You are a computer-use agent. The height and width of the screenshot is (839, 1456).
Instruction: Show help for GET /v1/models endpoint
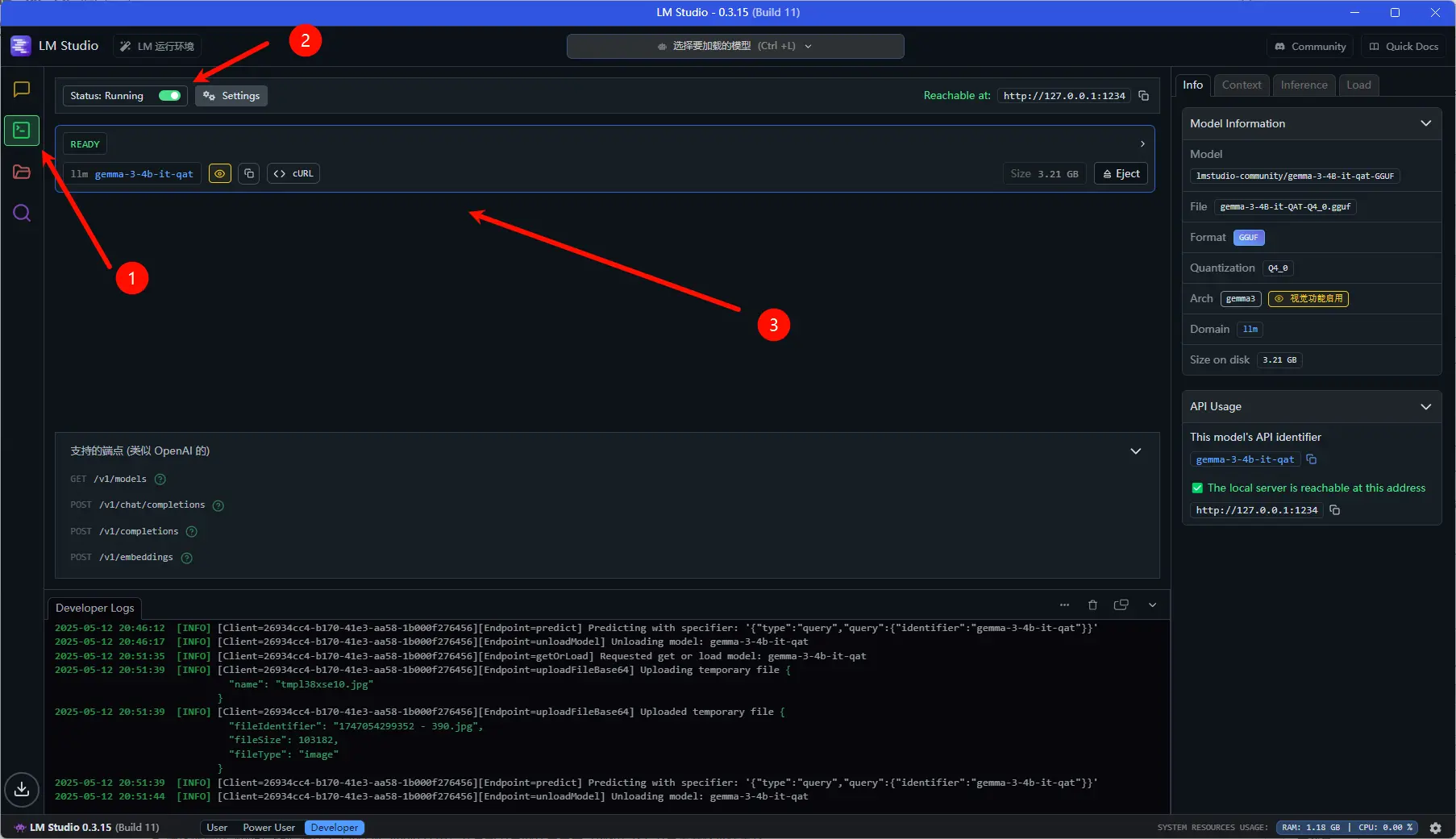[x=160, y=480]
